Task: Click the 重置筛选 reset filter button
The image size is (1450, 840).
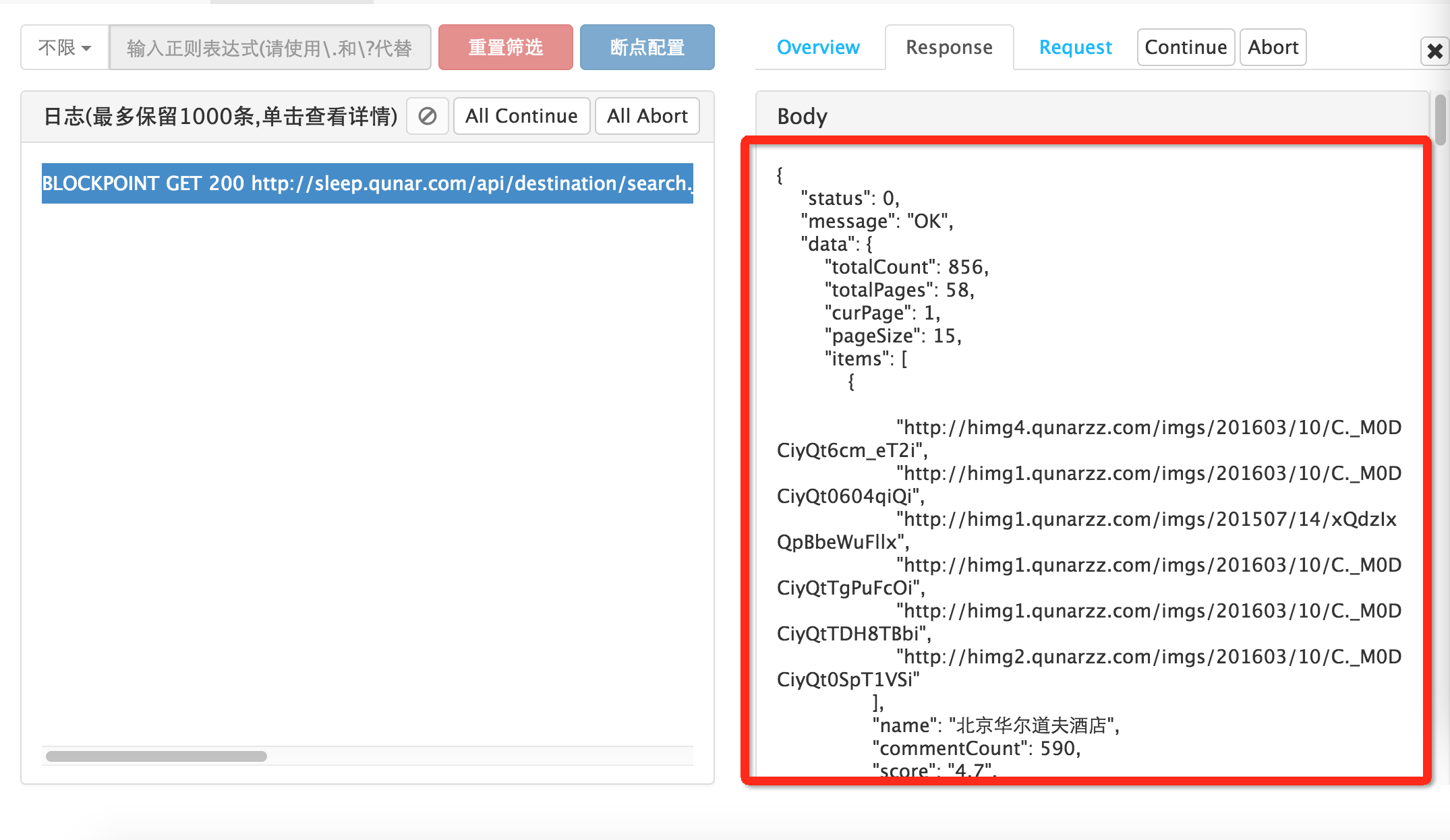Action: (505, 47)
